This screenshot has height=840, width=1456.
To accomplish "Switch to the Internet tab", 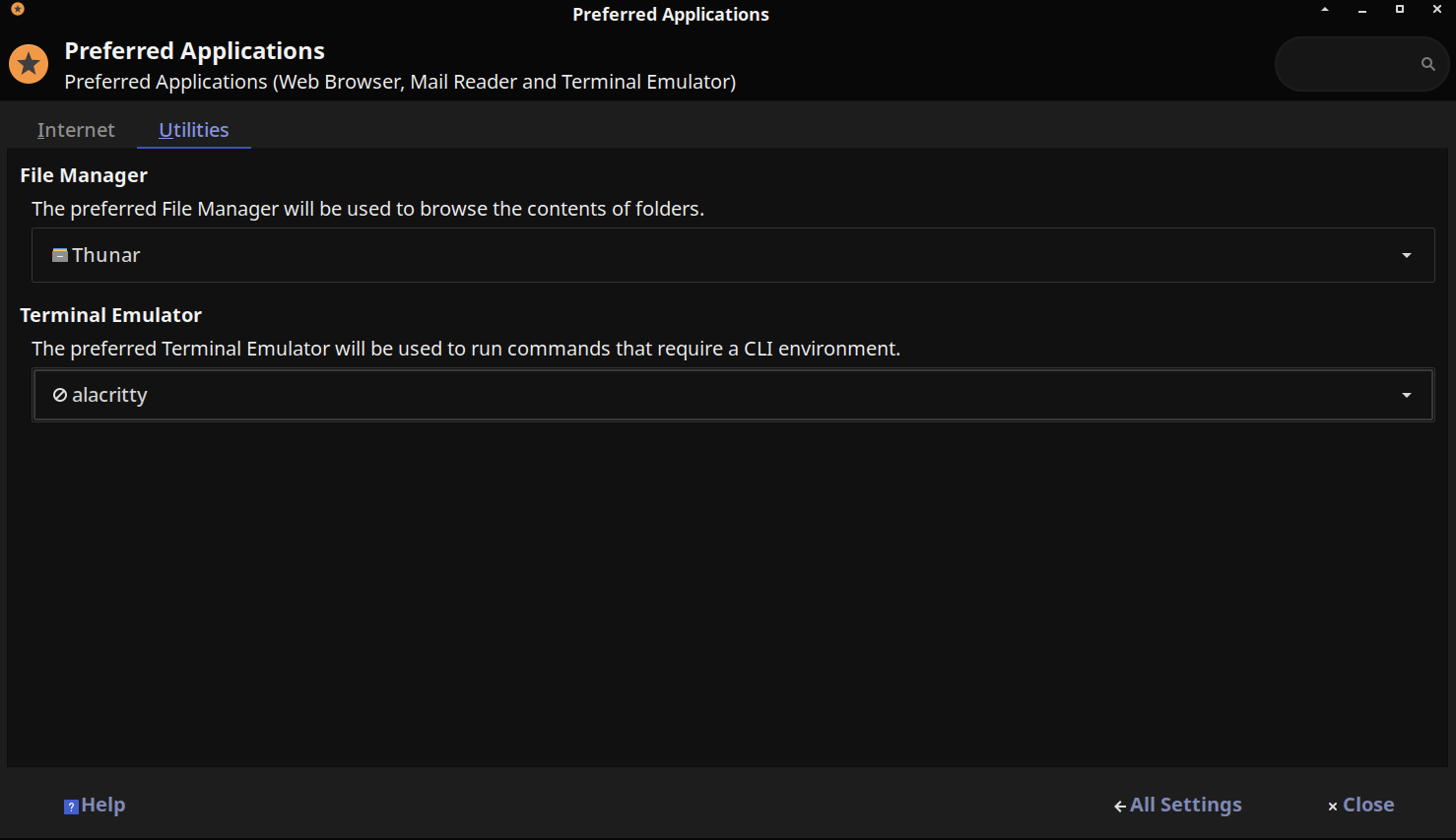I will (x=76, y=129).
